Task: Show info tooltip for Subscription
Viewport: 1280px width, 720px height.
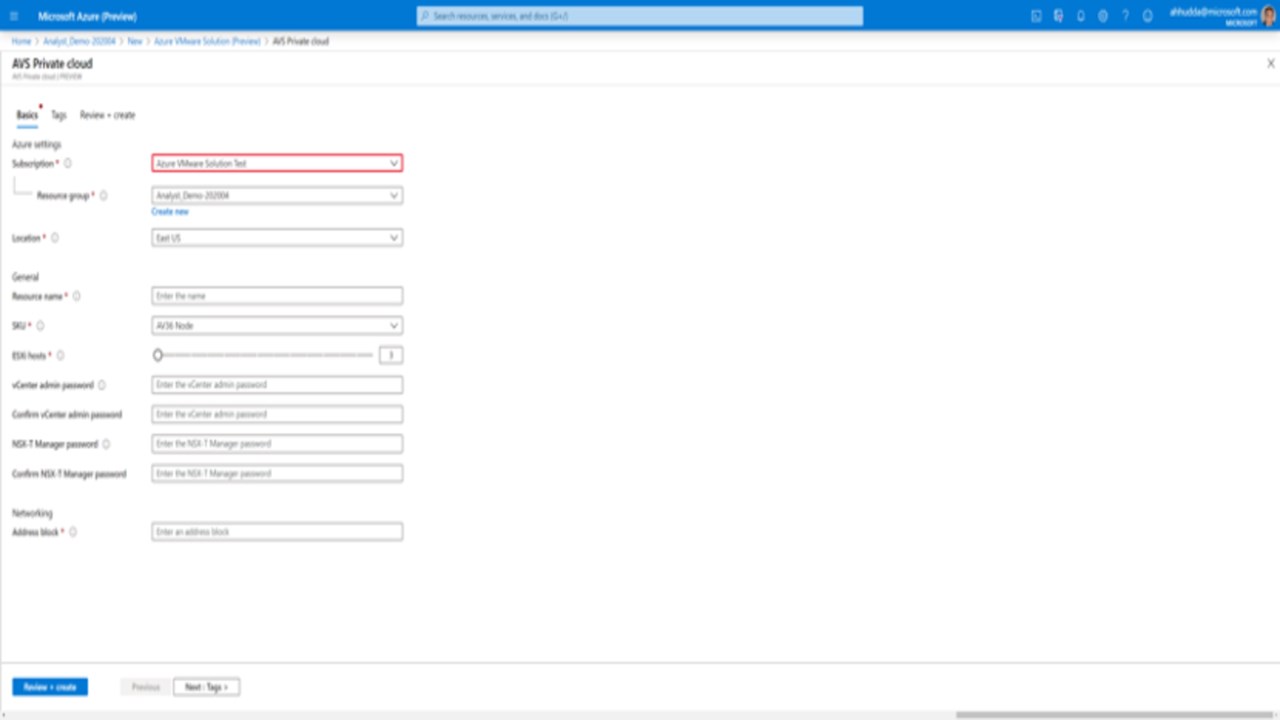Action: pyautogui.click(x=68, y=163)
